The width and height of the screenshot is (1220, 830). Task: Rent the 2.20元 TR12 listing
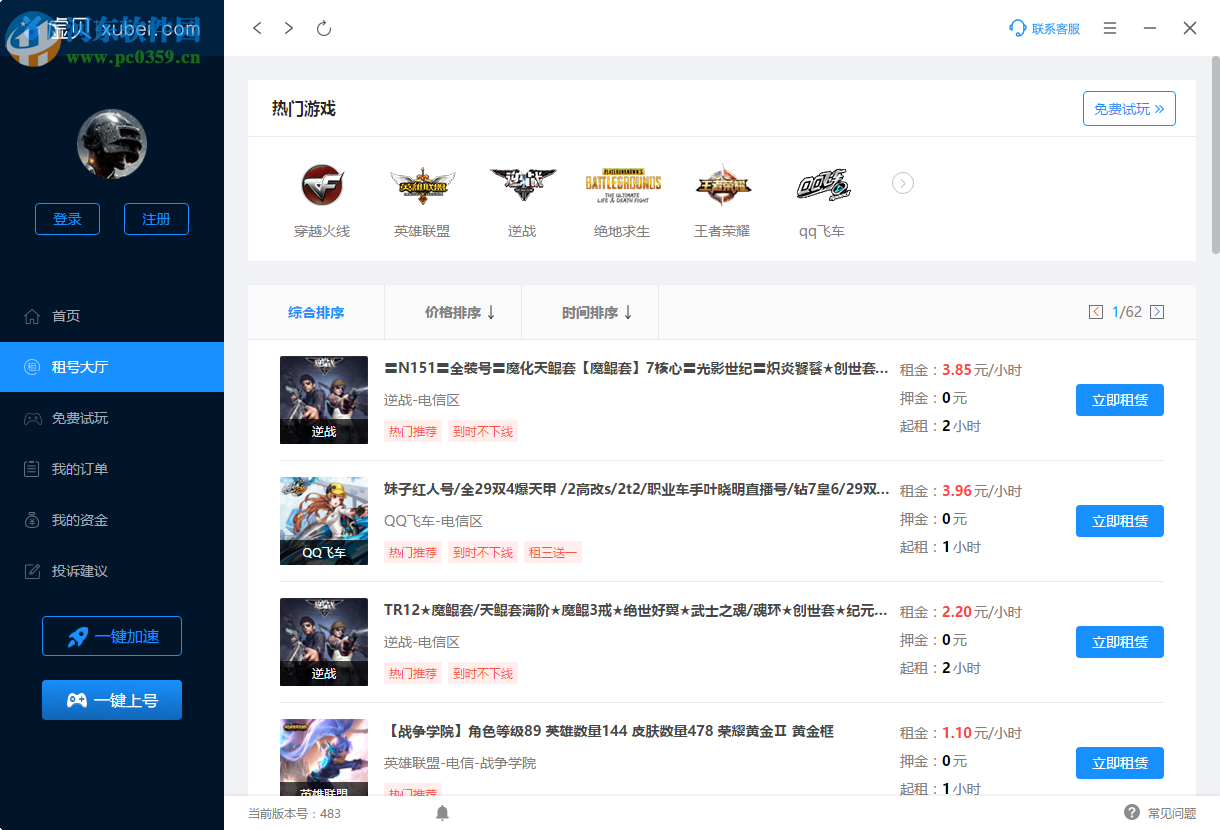[1120, 642]
